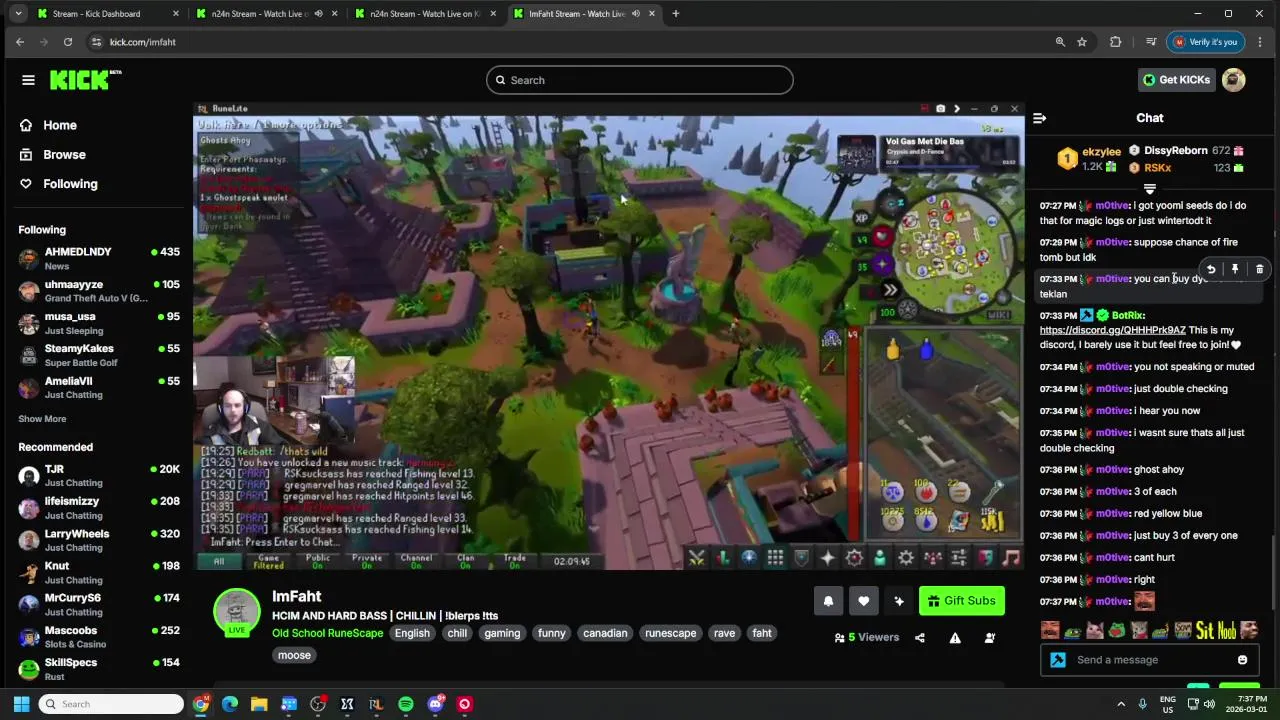The height and width of the screenshot is (720, 1280).
Task: Click the Verify it's you profile chip
Action: point(1205,42)
